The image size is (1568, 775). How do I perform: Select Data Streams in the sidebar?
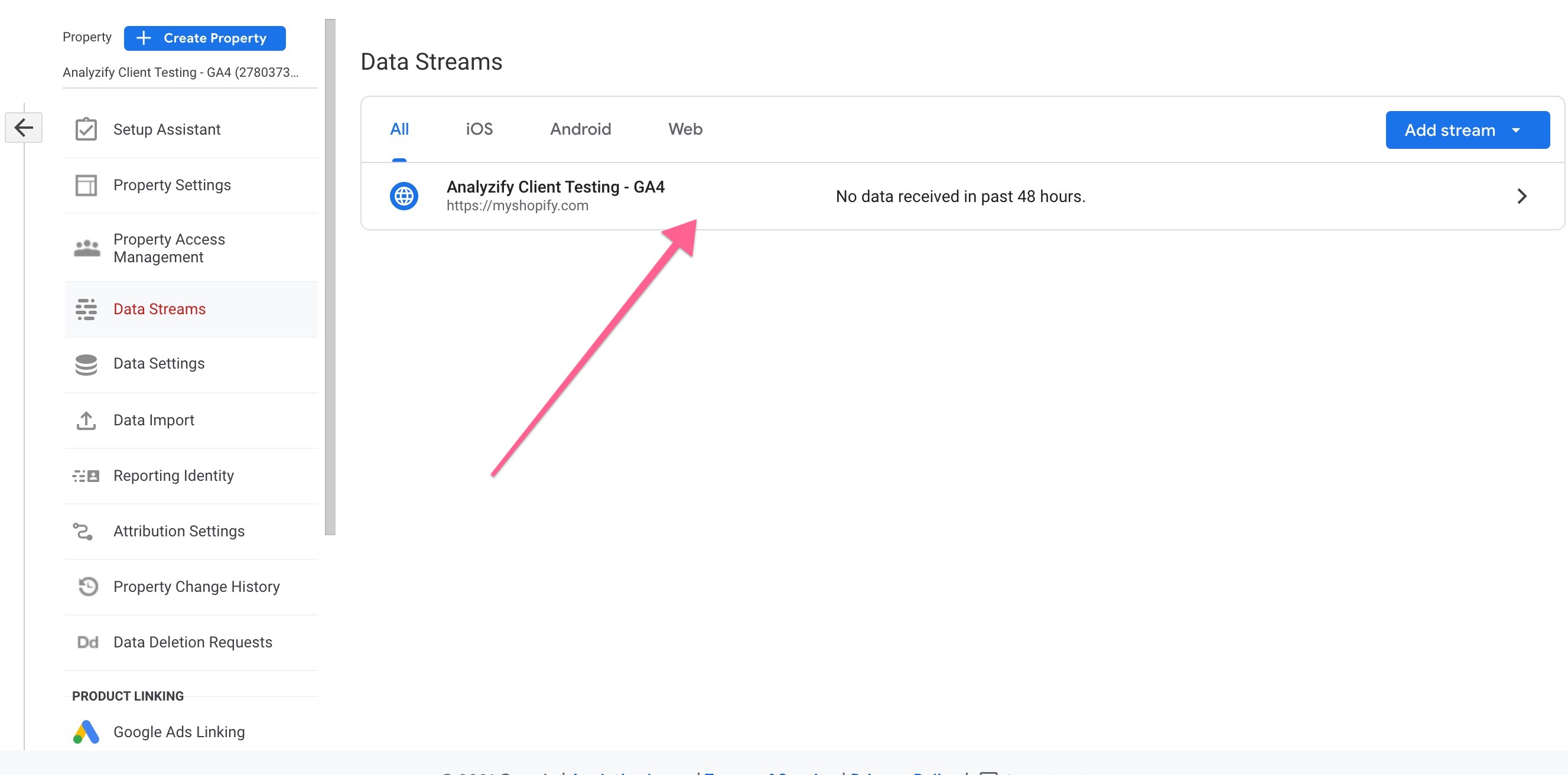tap(191, 310)
